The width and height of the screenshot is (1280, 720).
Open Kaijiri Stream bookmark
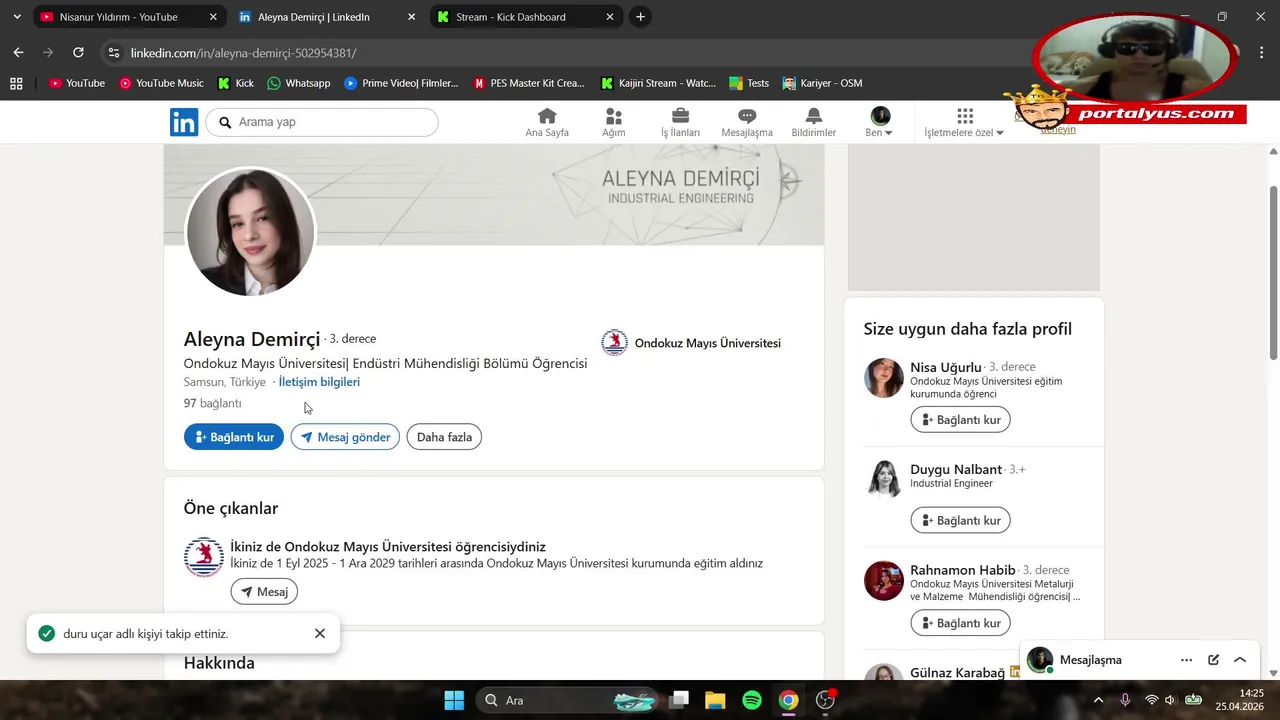coord(658,83)
